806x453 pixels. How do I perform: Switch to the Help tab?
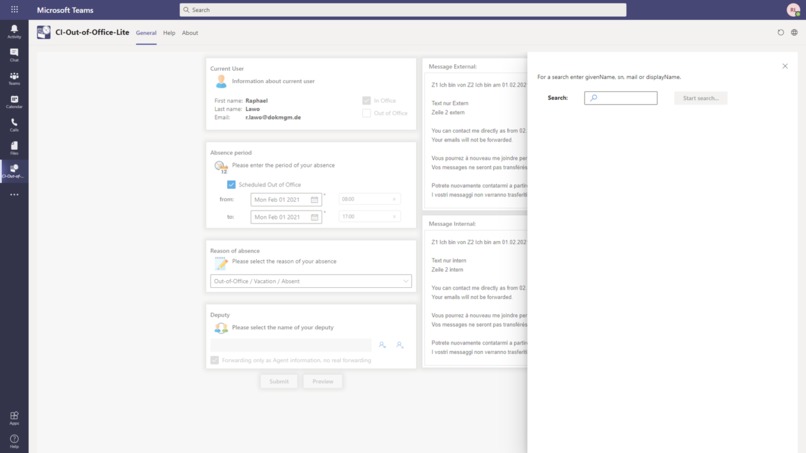(169, 33)
